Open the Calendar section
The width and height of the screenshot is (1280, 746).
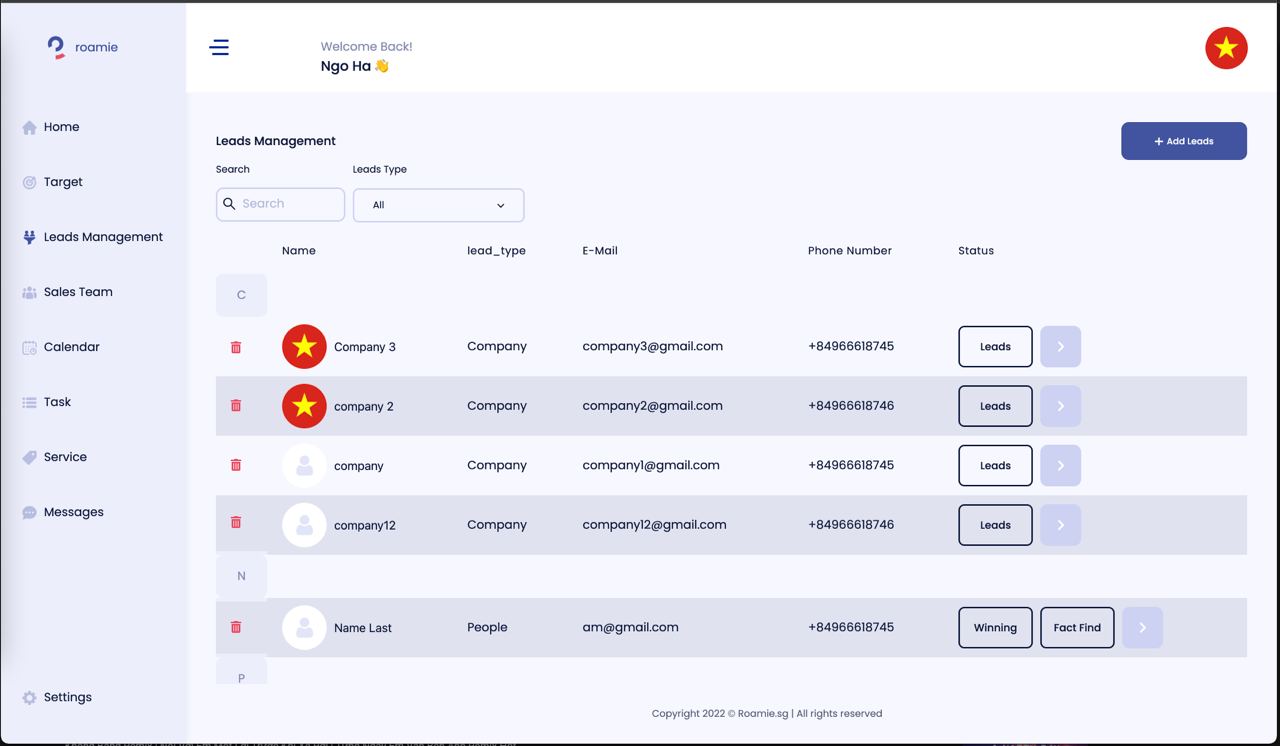(71, 347)
